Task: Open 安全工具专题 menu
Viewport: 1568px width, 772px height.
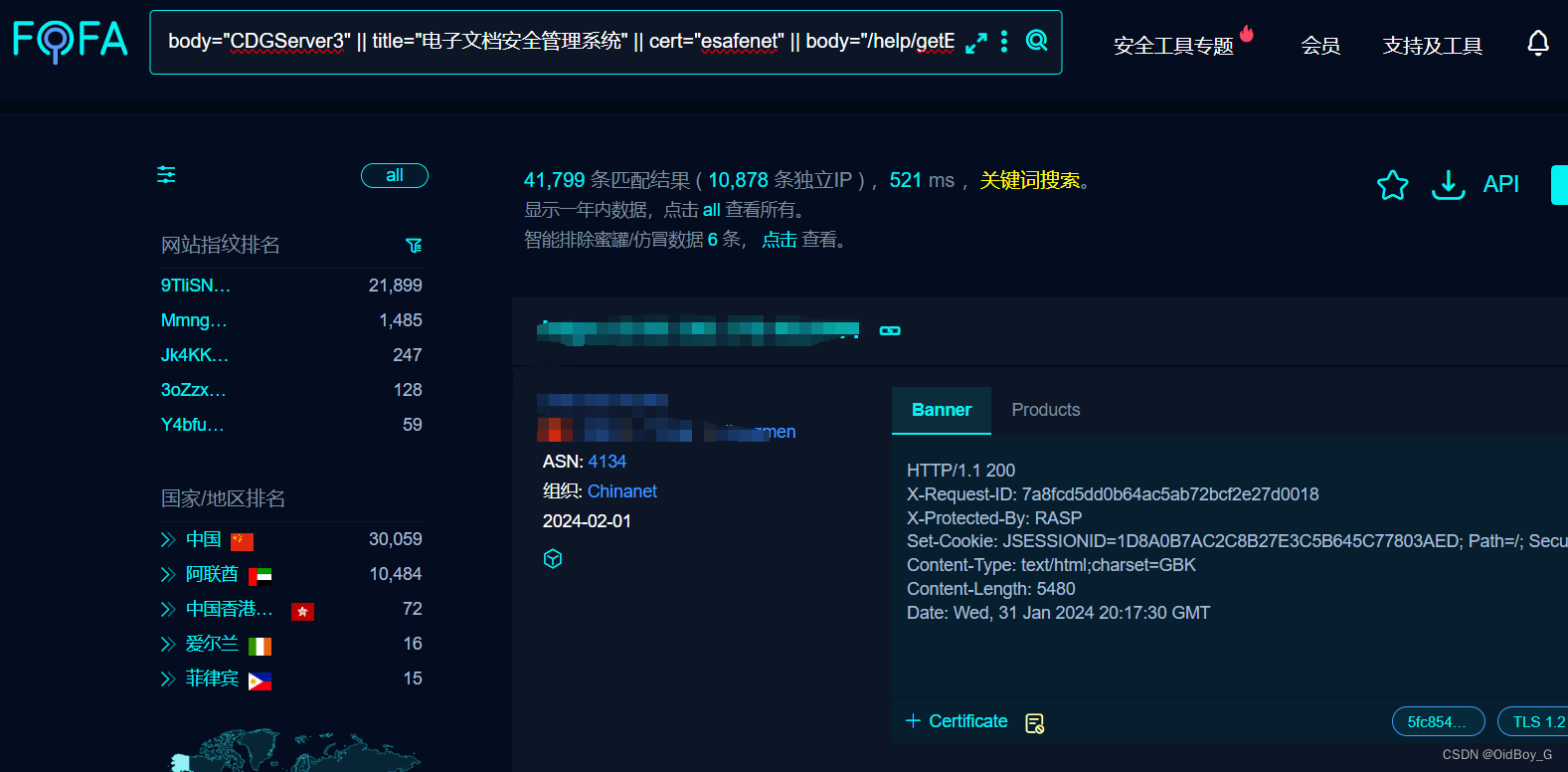Action: [x=1173, y=46]
